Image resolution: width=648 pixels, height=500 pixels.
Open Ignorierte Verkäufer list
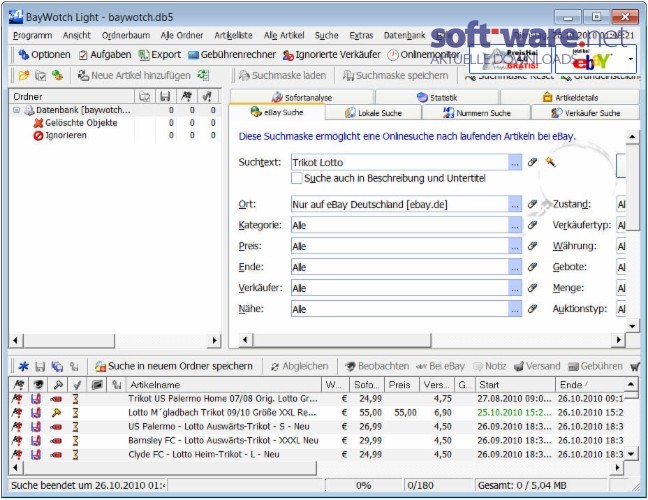pos(332,55)
